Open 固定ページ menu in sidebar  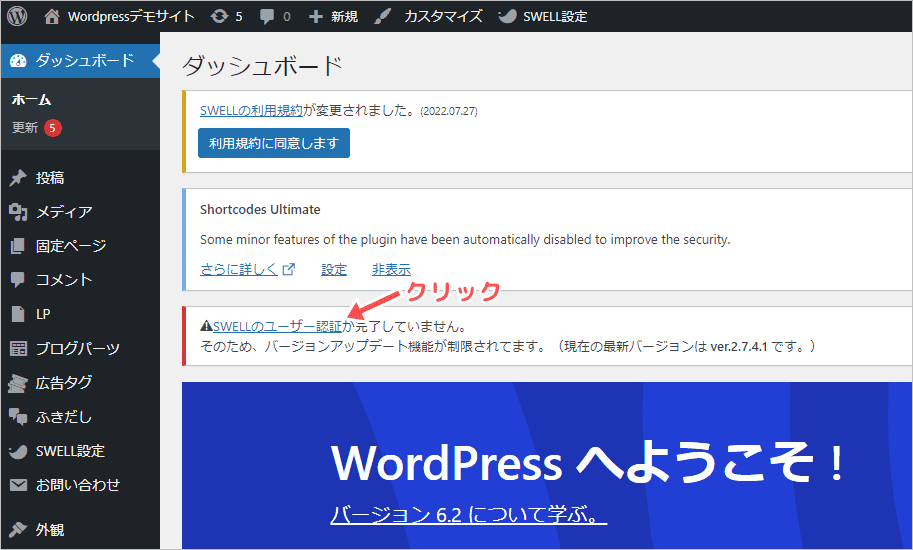(70, 246)
